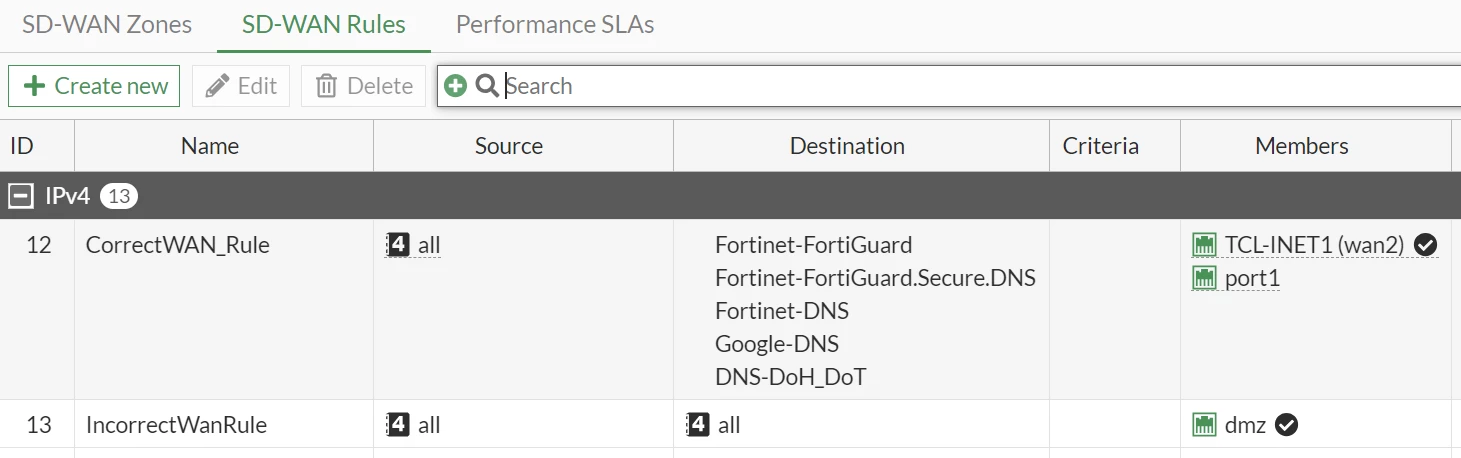Click Fortinet-FortiGuard.Secure.DNS destination entry
The image size is (1461, 458).
[x=875, y=278]
